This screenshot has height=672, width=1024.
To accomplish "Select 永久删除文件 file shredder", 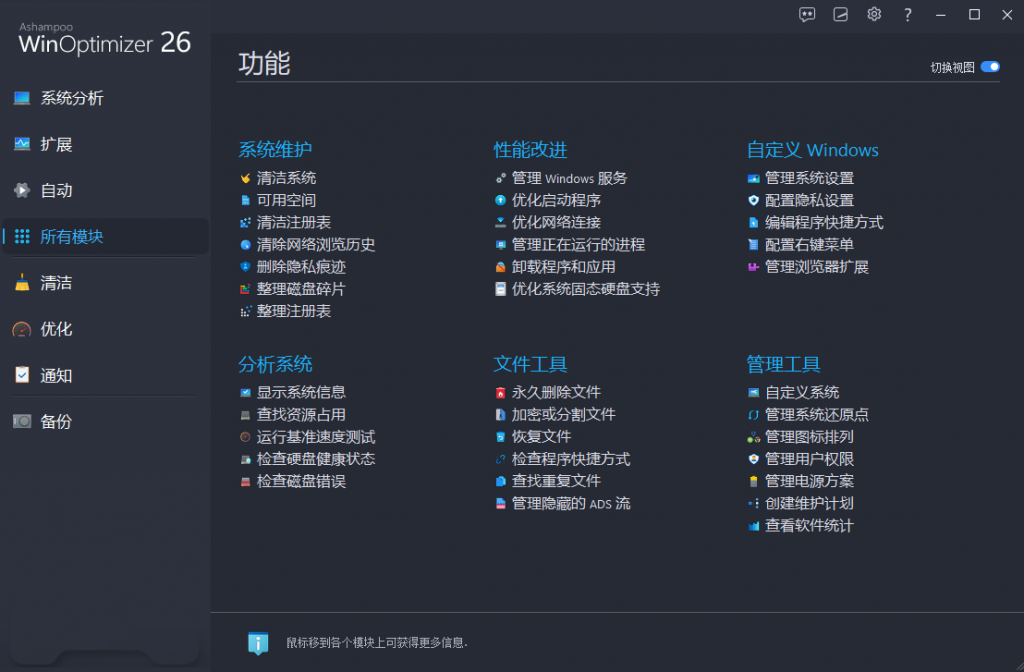I will pyautogui.click(x=556, y=391).
